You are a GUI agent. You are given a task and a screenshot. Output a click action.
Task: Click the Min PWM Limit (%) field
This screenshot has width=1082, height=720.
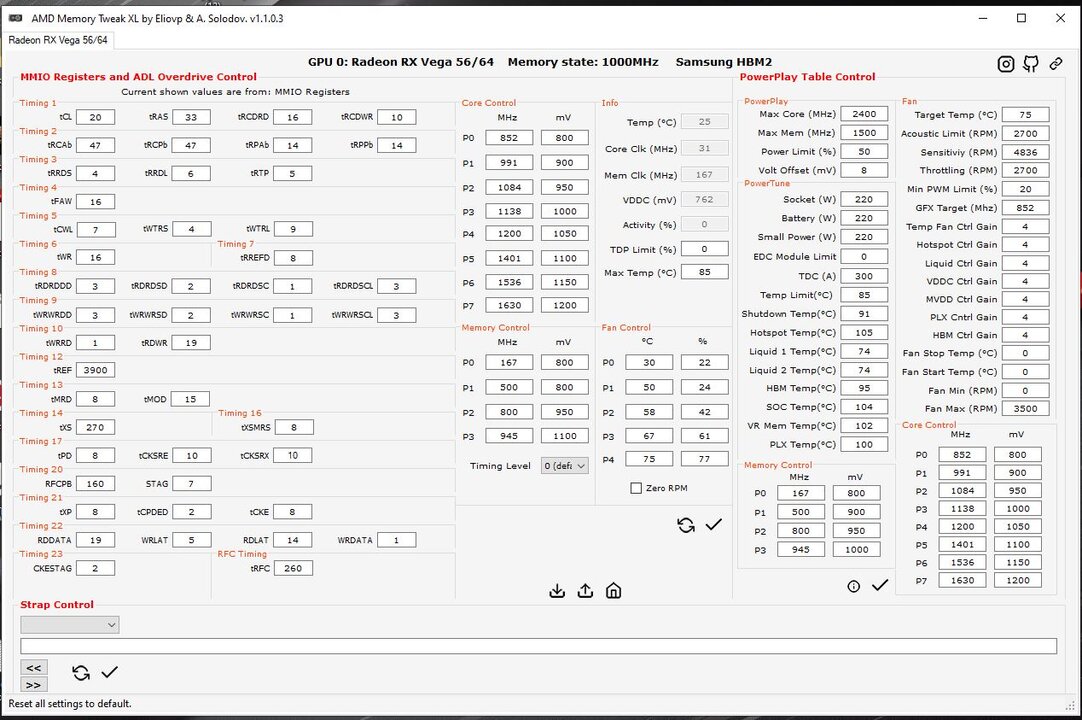click(1025, 188)
